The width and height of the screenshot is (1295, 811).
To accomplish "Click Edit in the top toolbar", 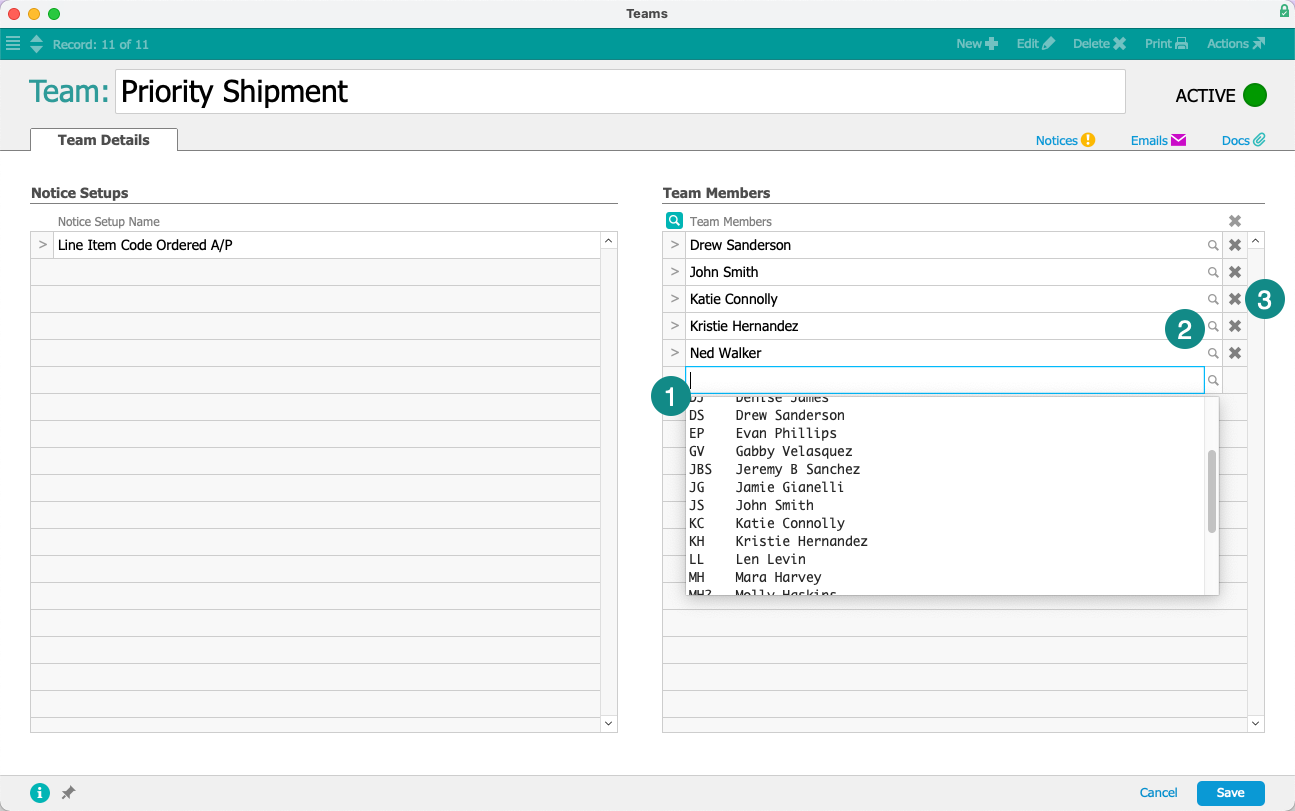I will coord(1035,44).
